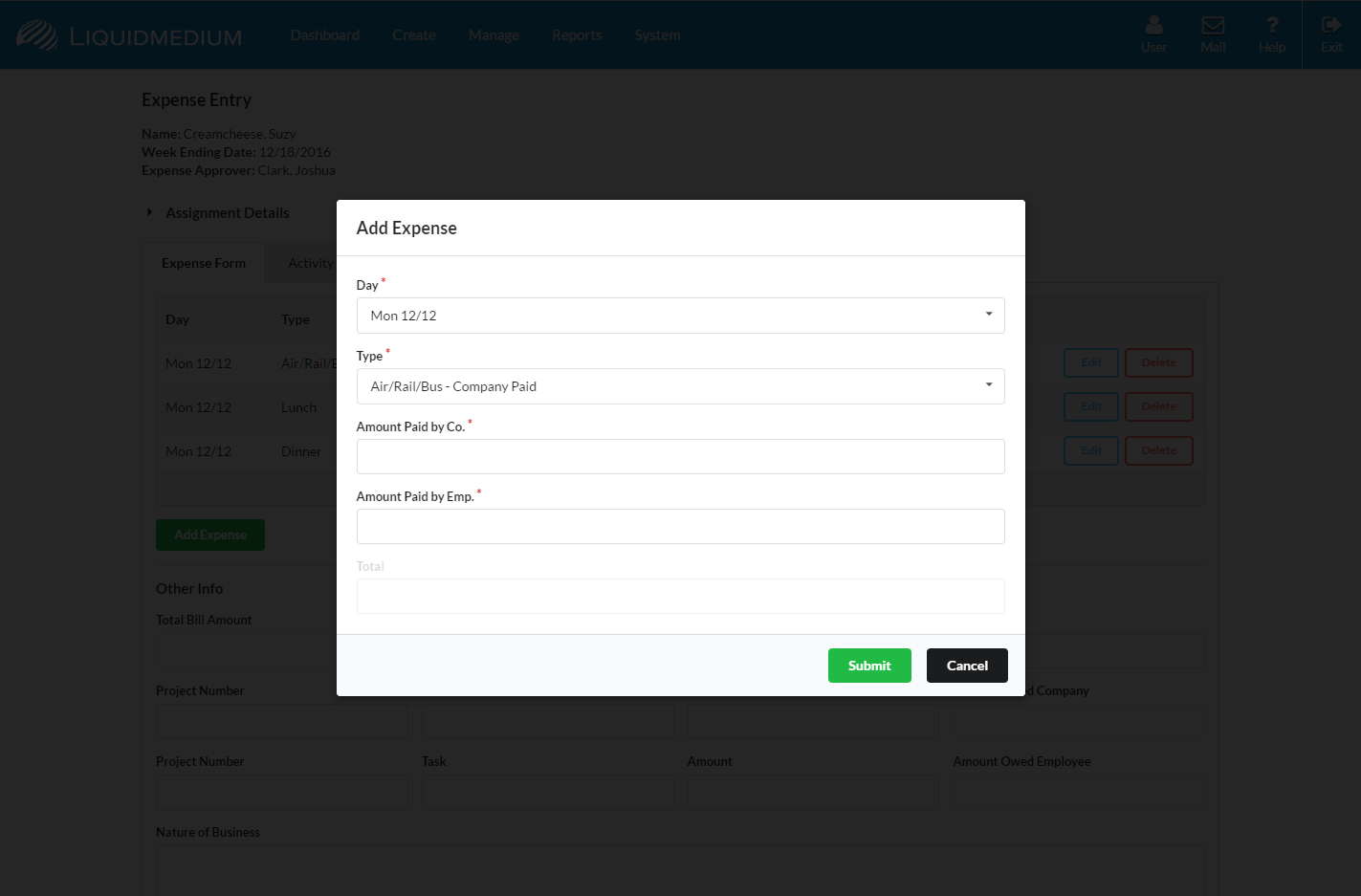
Task: Open the Mail envelope icon
Action: 1213,26
